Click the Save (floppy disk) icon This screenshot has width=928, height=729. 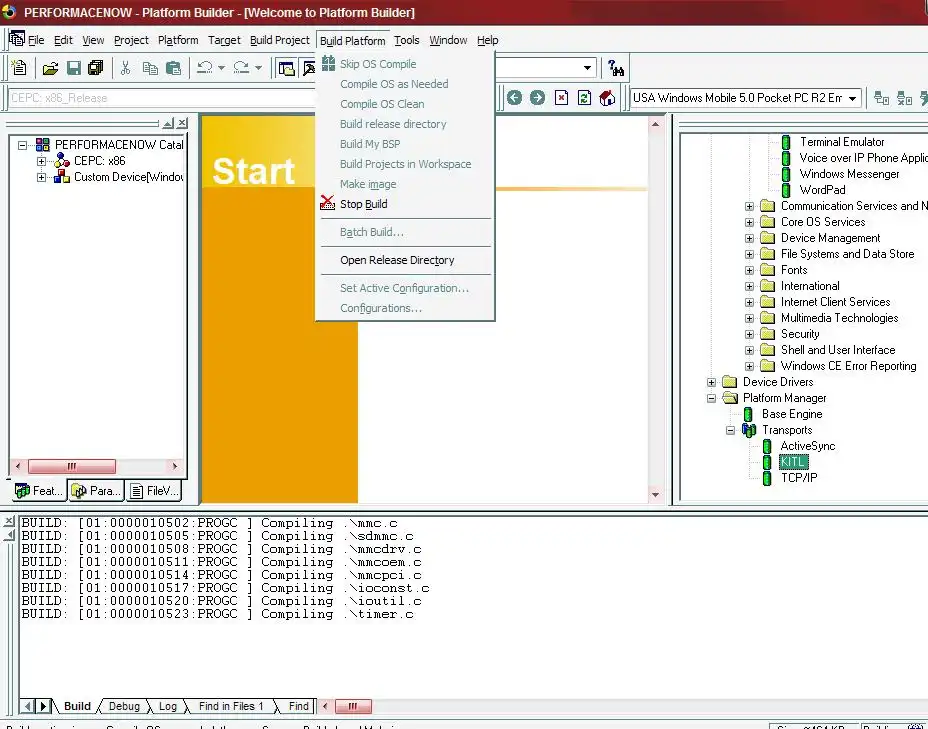coord(73,68)
